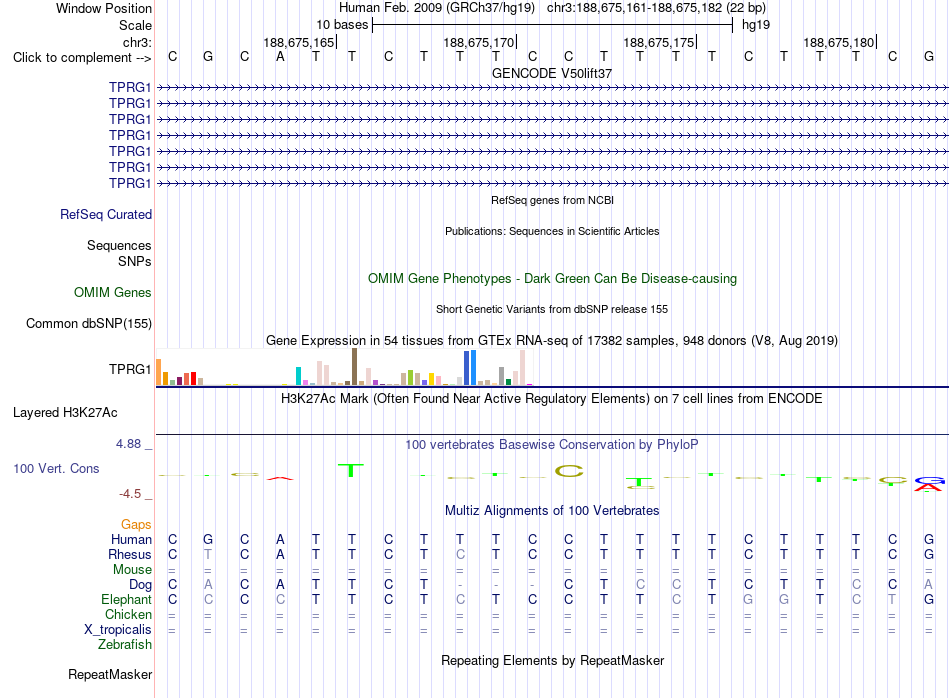The width and height of the screenshot is (950, 698).
Task: Click the GENCODE V50lift37 track title
Action: (x=552, y=73)
